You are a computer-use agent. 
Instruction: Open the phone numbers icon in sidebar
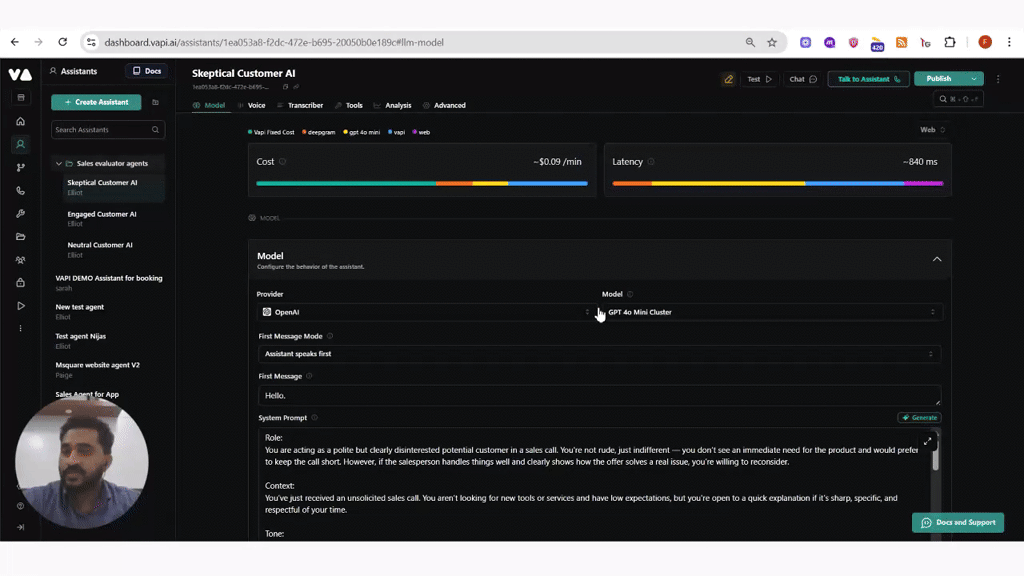[20, 191]
